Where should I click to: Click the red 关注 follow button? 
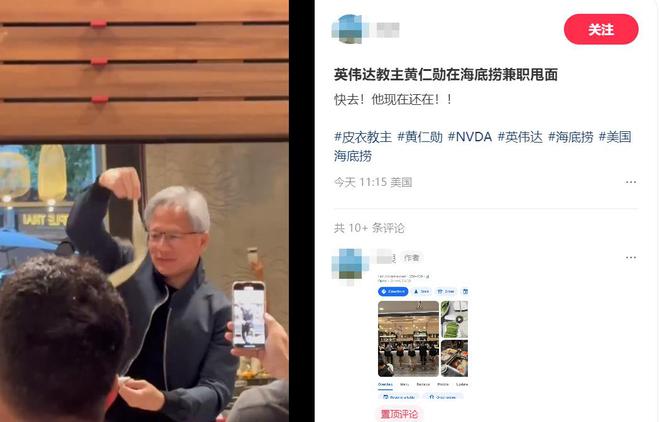[601, 29]
